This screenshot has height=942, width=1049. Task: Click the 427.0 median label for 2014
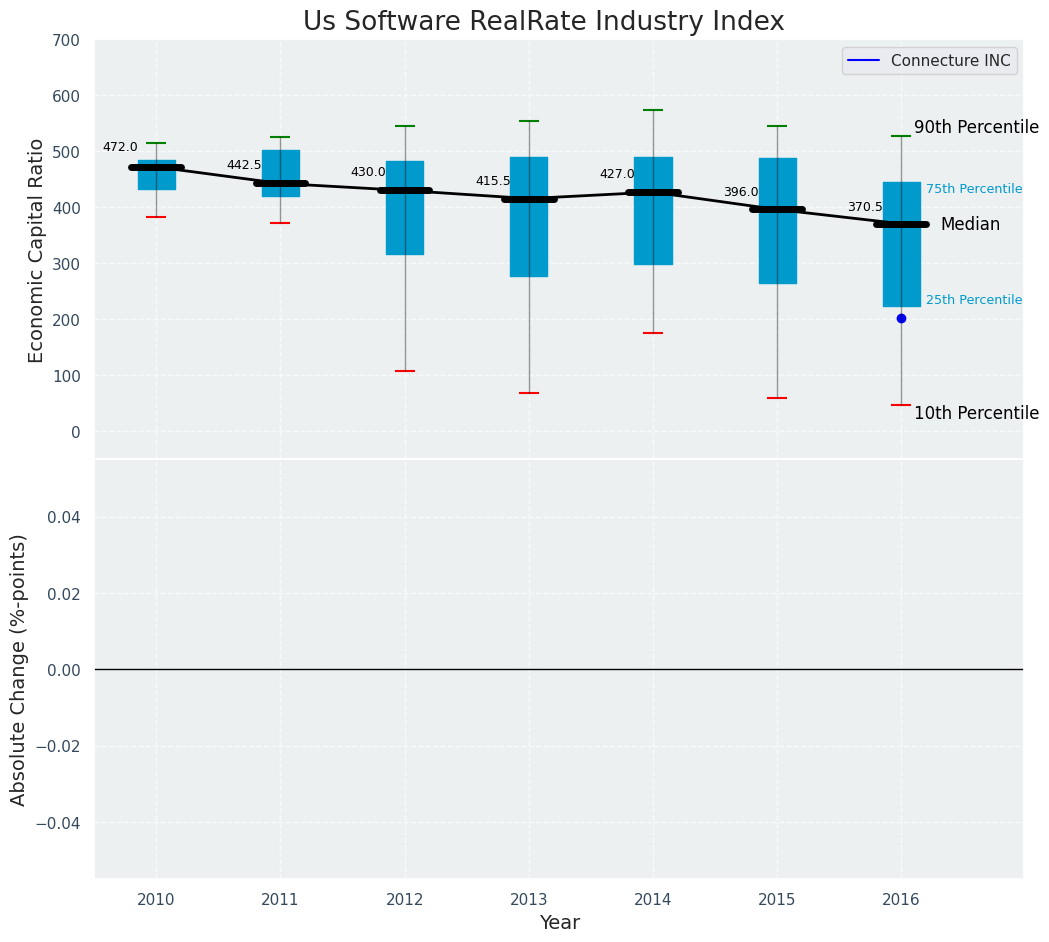click(617, 174)
